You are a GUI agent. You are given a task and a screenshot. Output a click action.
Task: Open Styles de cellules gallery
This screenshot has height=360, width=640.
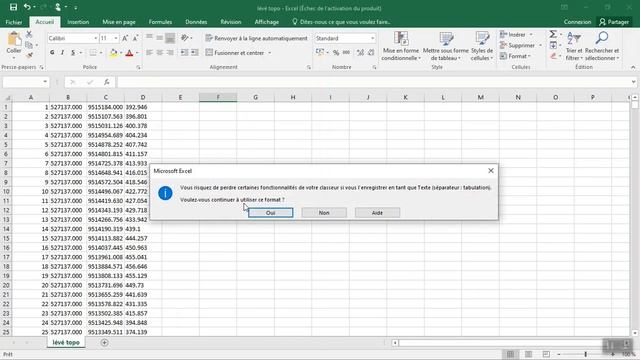pyautogui.click(x=482, y=46)
